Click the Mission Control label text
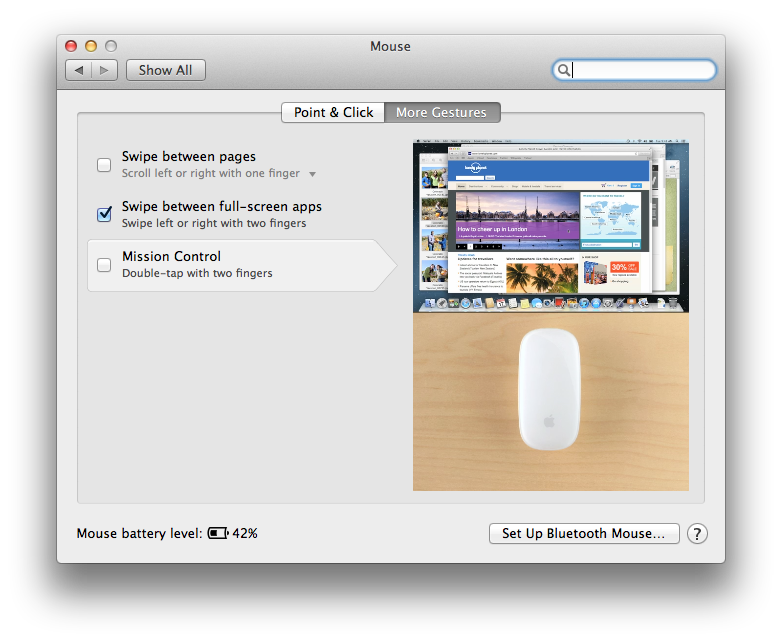 point(172,256)
